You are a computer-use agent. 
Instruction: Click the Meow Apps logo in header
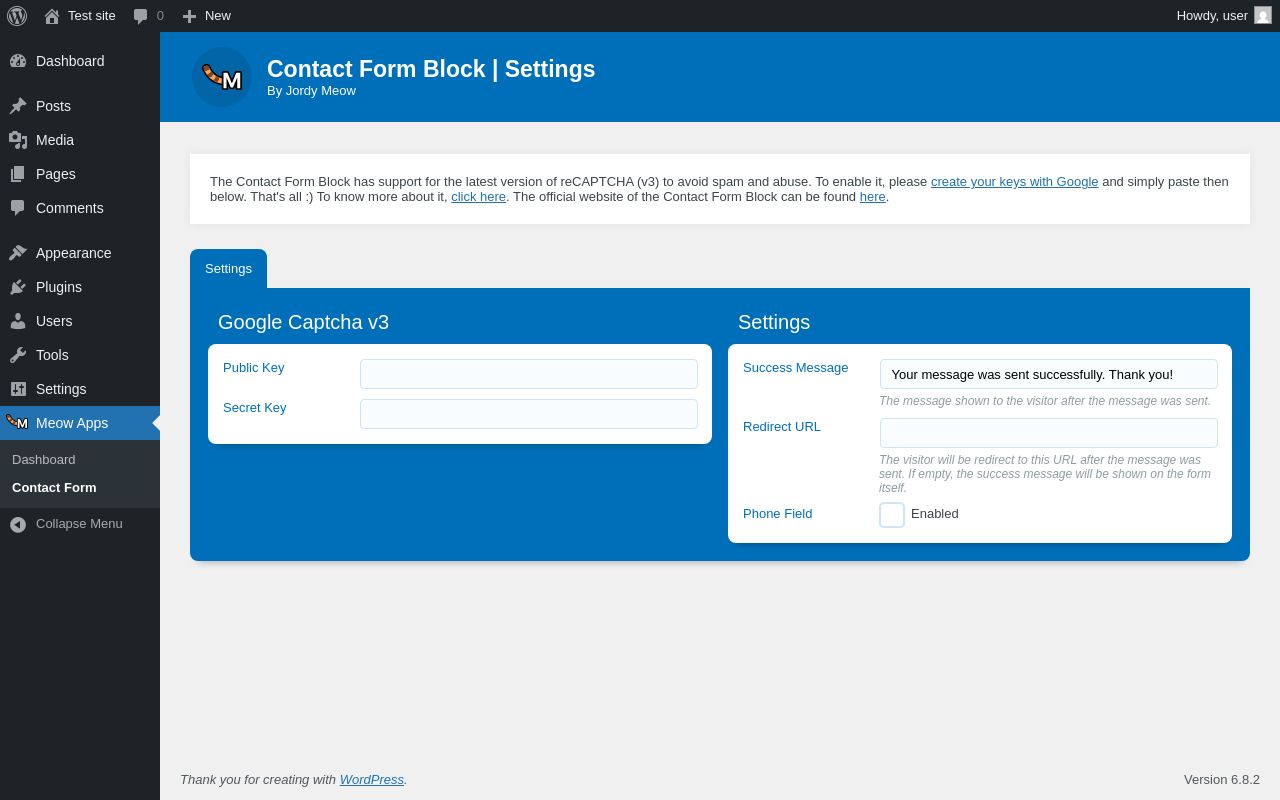[222, 77]
